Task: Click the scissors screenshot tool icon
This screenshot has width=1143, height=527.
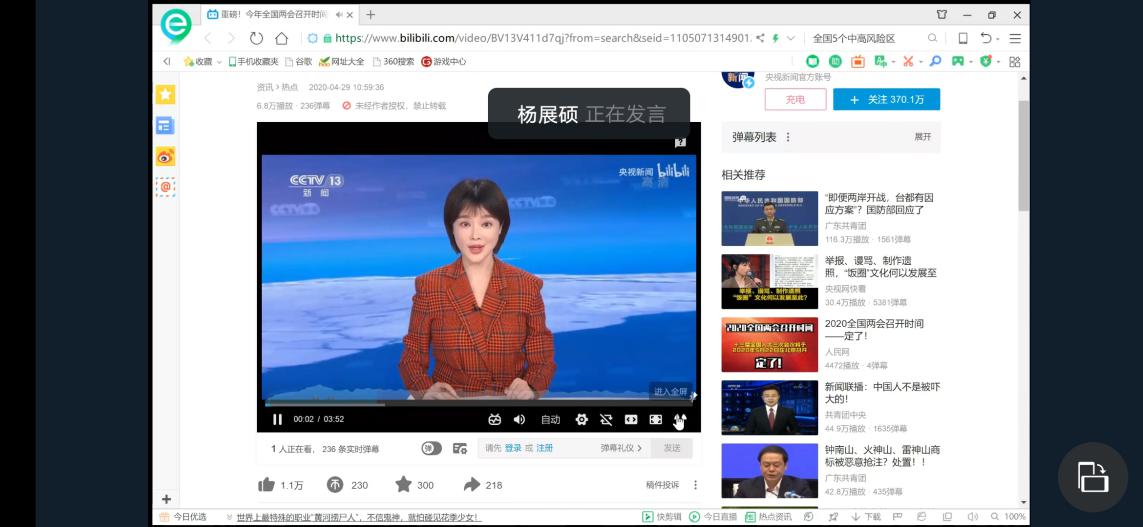Action: tap(908, 61)
